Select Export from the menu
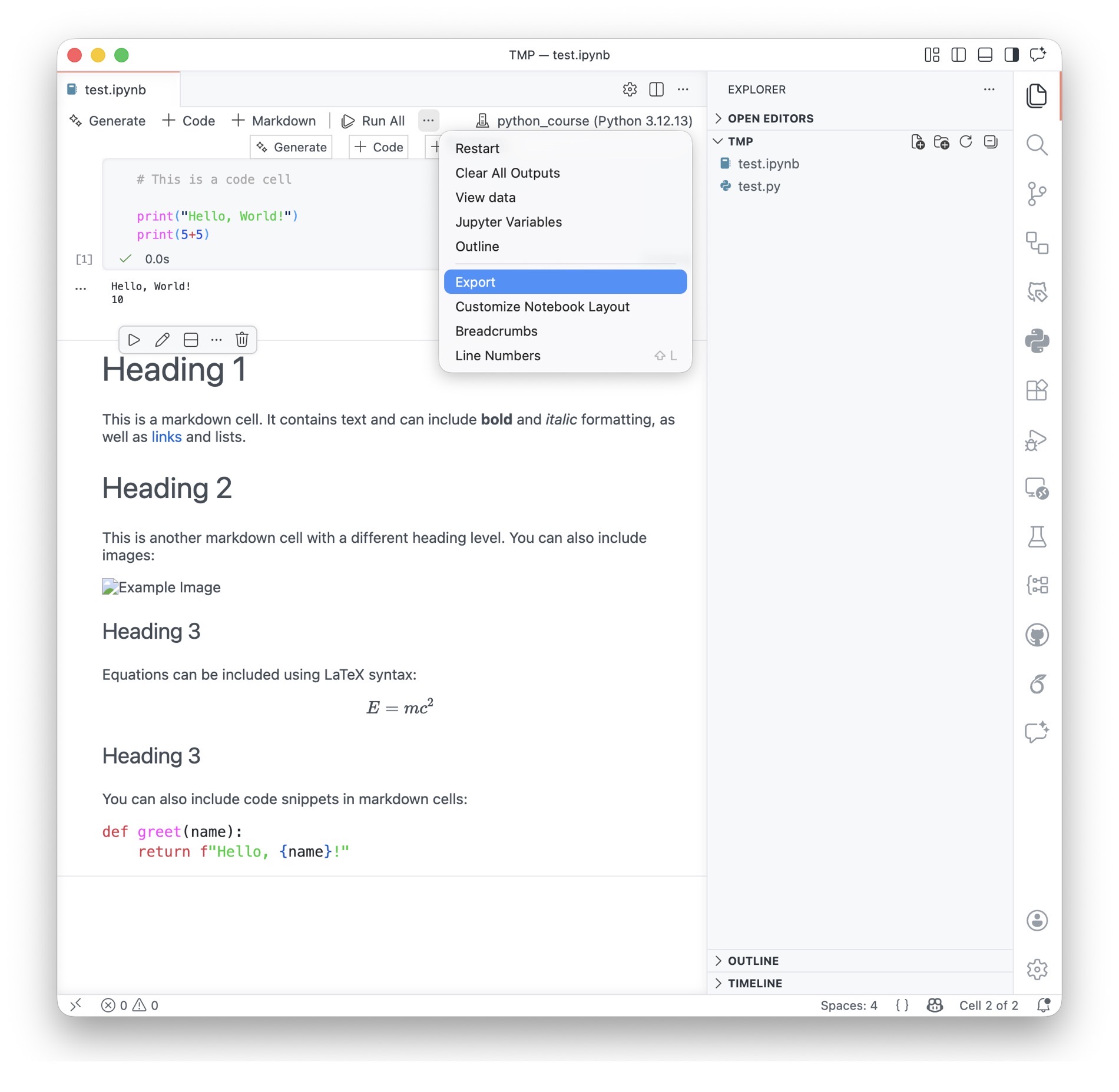This screenshot has width=1119, height=1092. click(565, 282)
